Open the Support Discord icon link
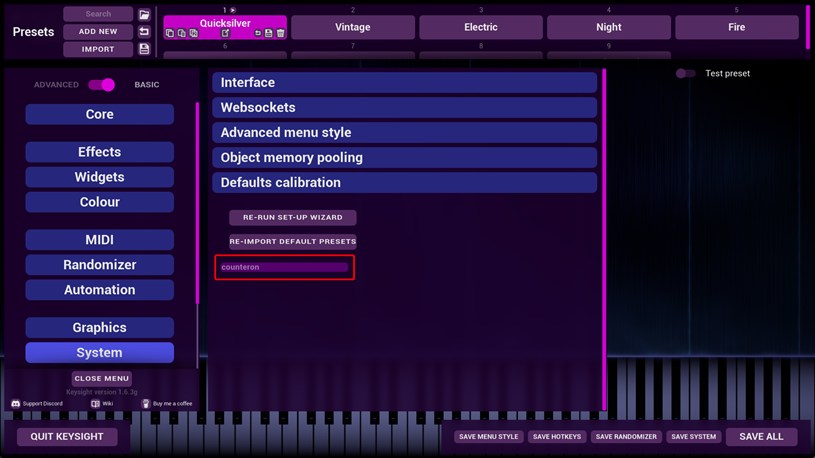 coord(16,403)
